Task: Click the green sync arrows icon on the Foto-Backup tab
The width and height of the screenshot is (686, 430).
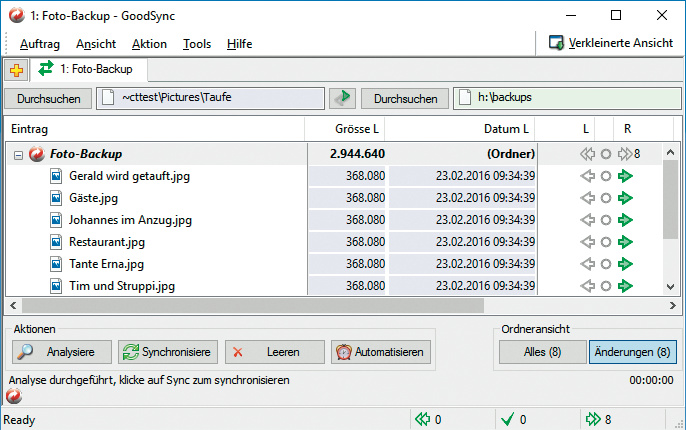Action: coord(46,69)
